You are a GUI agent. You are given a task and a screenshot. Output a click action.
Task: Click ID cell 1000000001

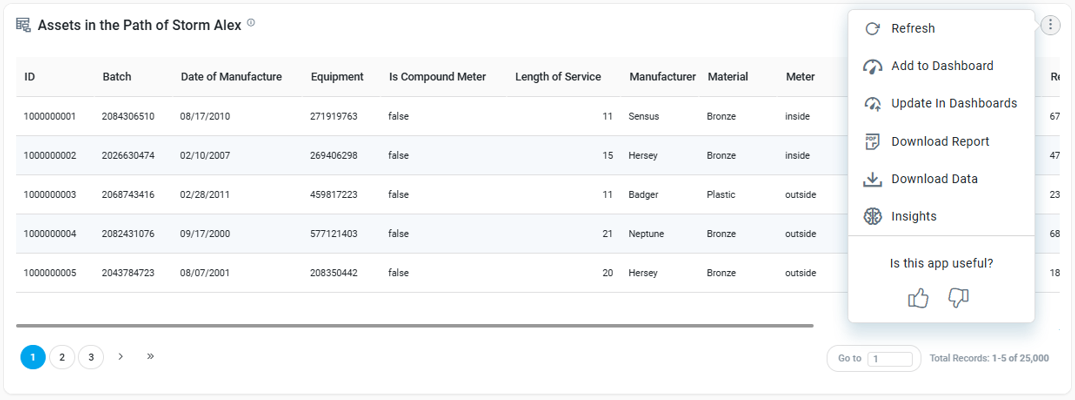click(x=49, y=117)
